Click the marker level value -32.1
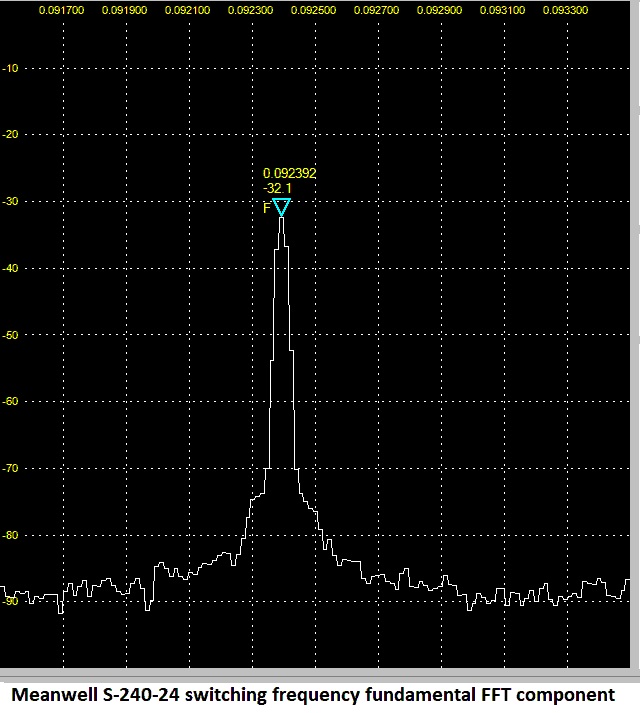The width and height of the screenshot is (640, 713). (x=277, y=188)
